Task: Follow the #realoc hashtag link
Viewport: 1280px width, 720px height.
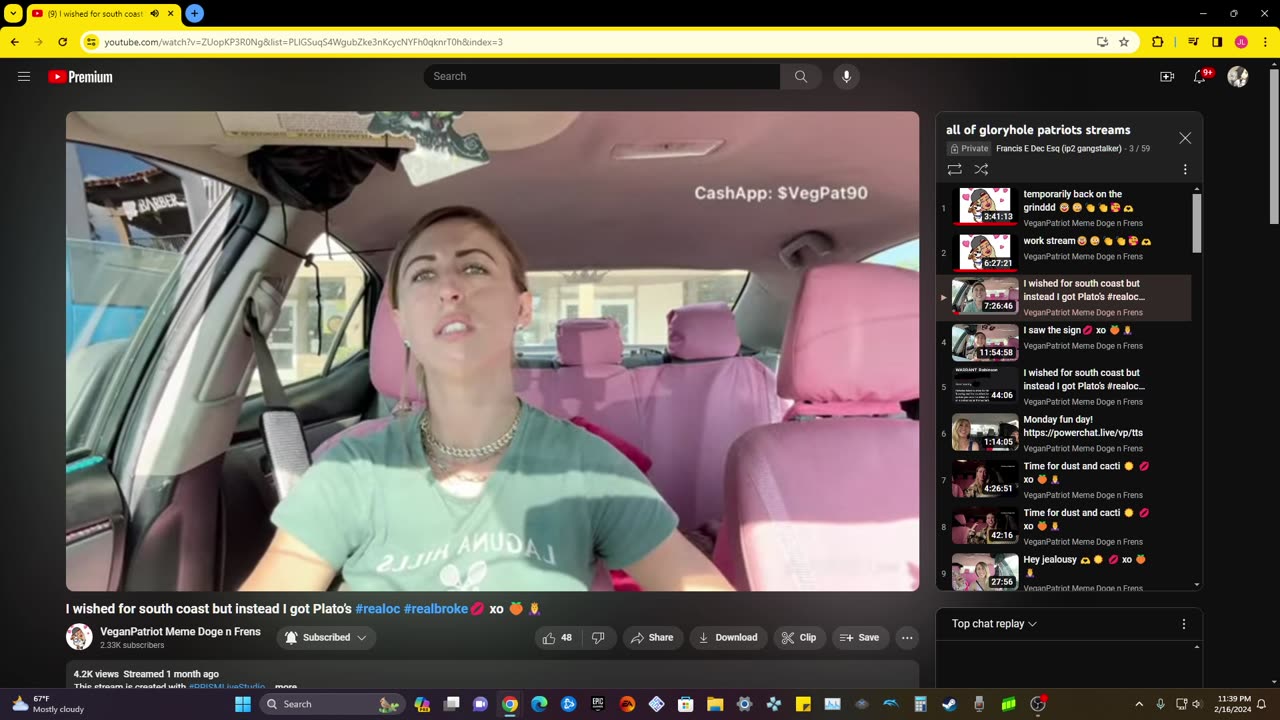Action: (x=378, y=609)
